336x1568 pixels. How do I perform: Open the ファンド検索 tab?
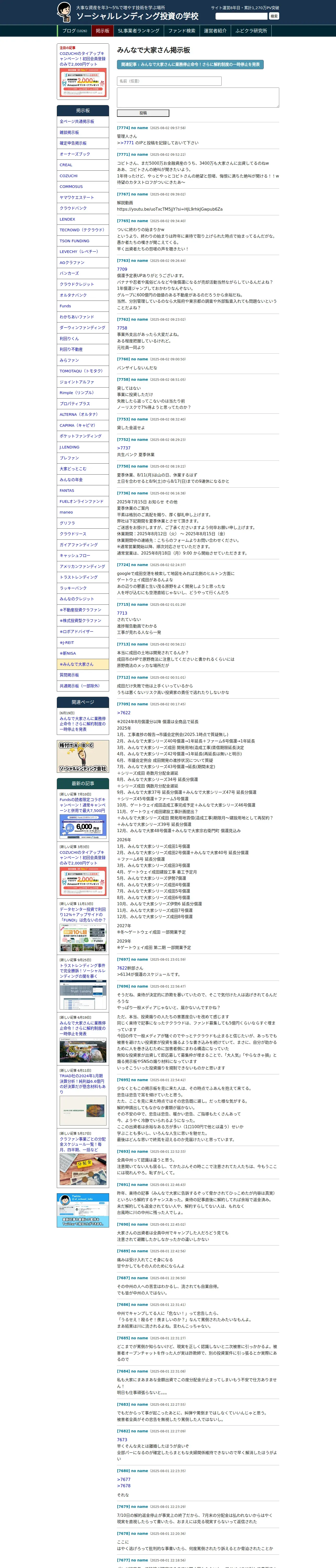coord(182,31)
